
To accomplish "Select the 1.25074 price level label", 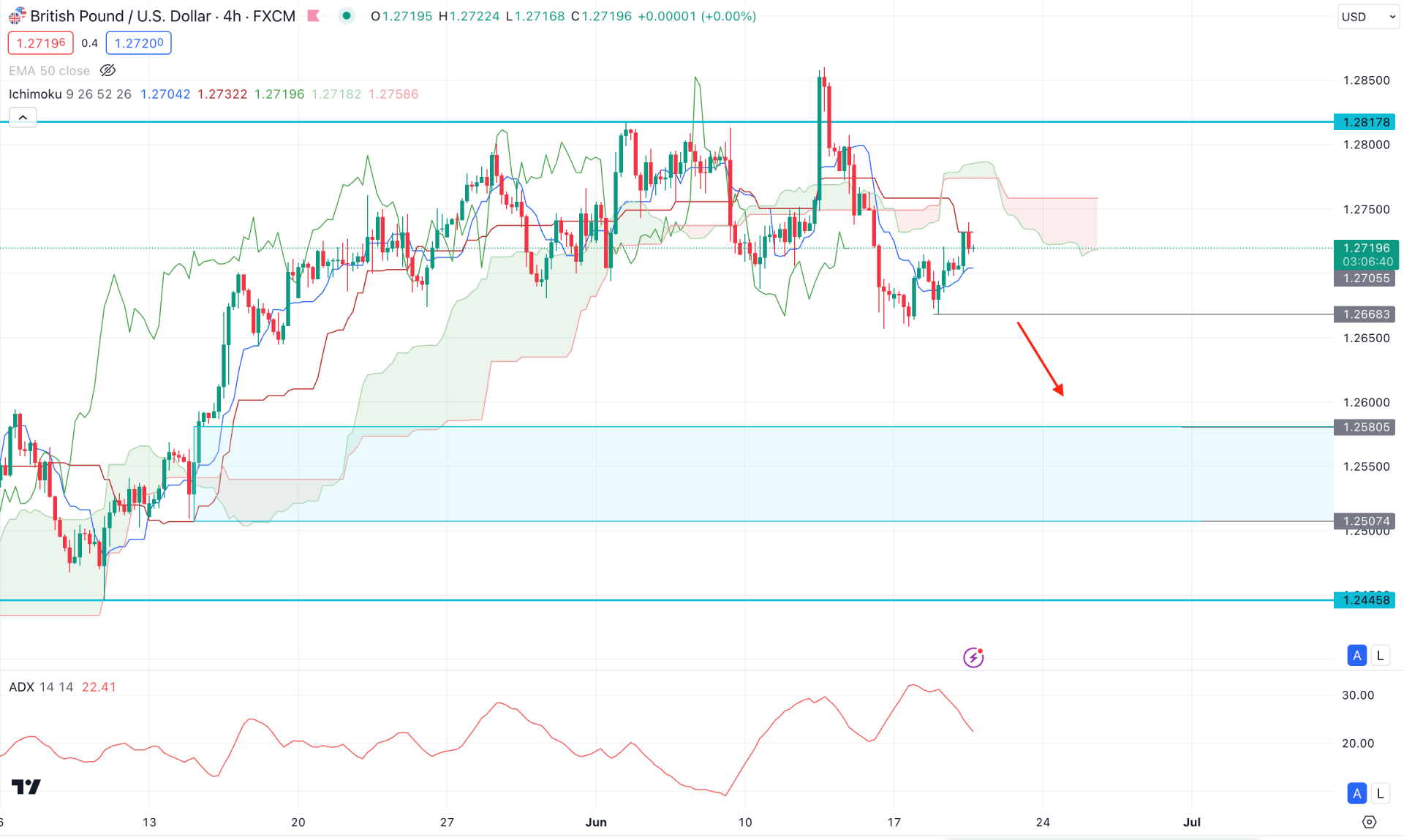I will click(x=1365, y=521).
